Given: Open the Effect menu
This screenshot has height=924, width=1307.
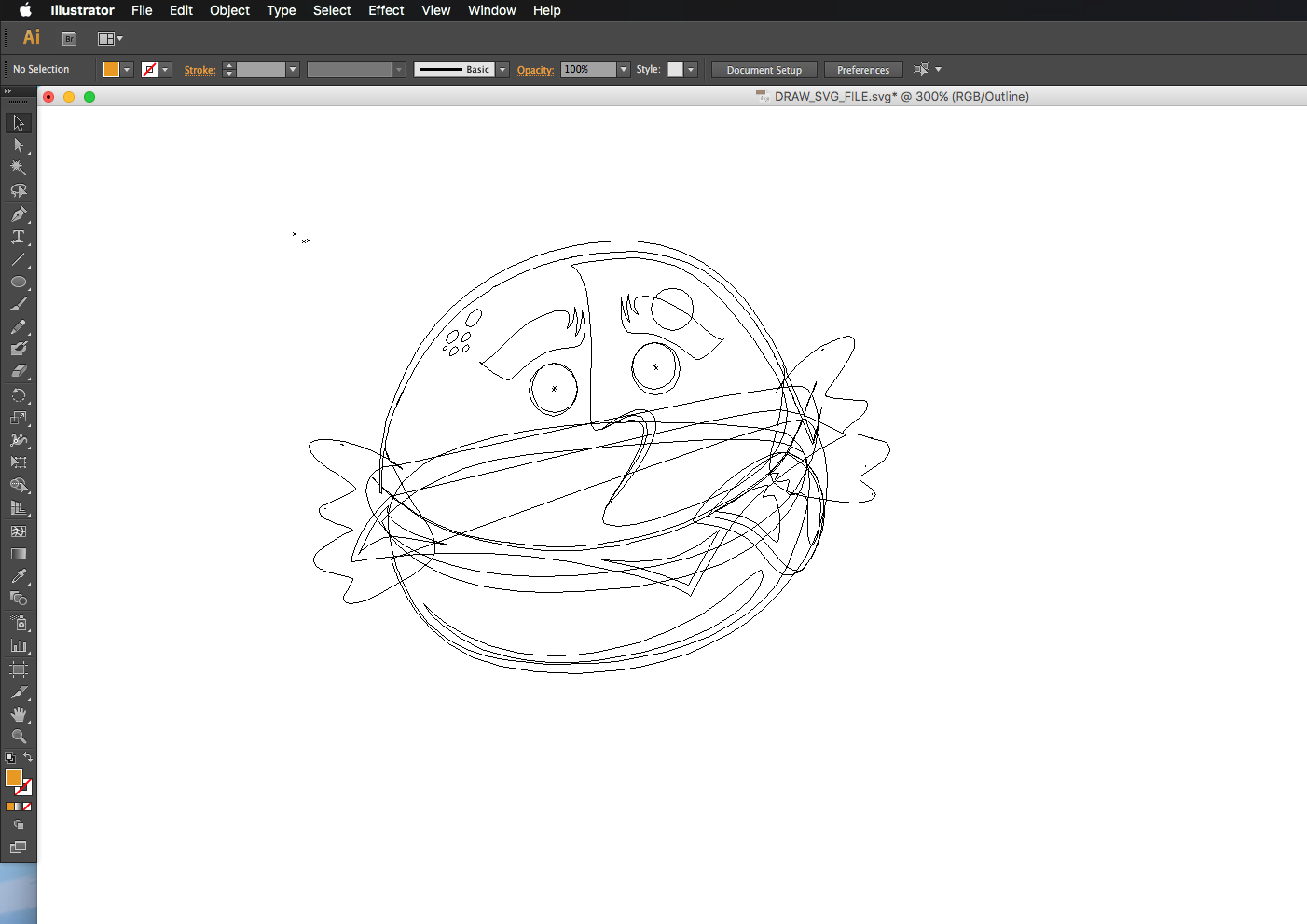Looking at the screenshot, I should pos(385,10).
